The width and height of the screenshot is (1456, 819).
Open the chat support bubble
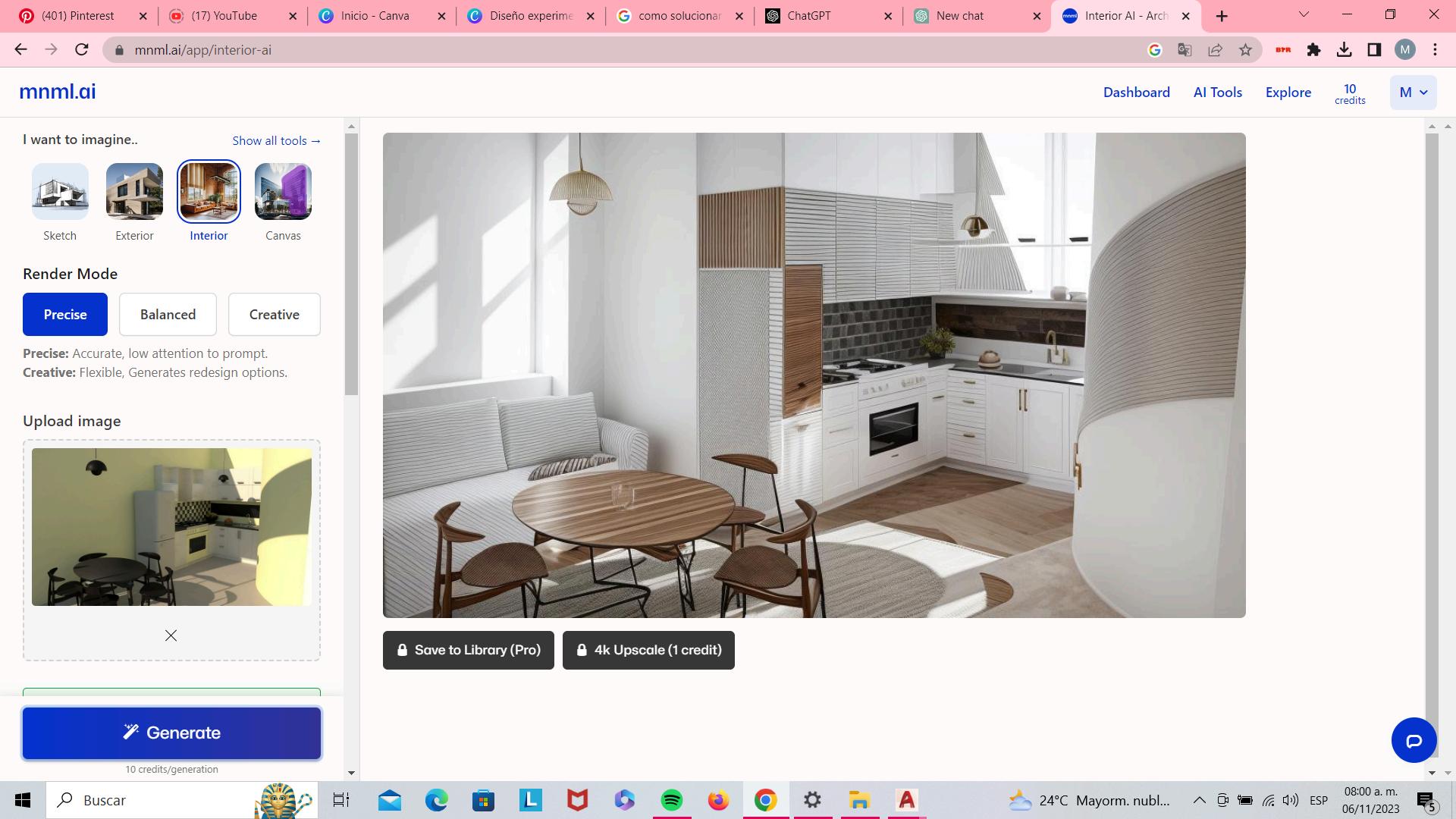click(1414, 740)
